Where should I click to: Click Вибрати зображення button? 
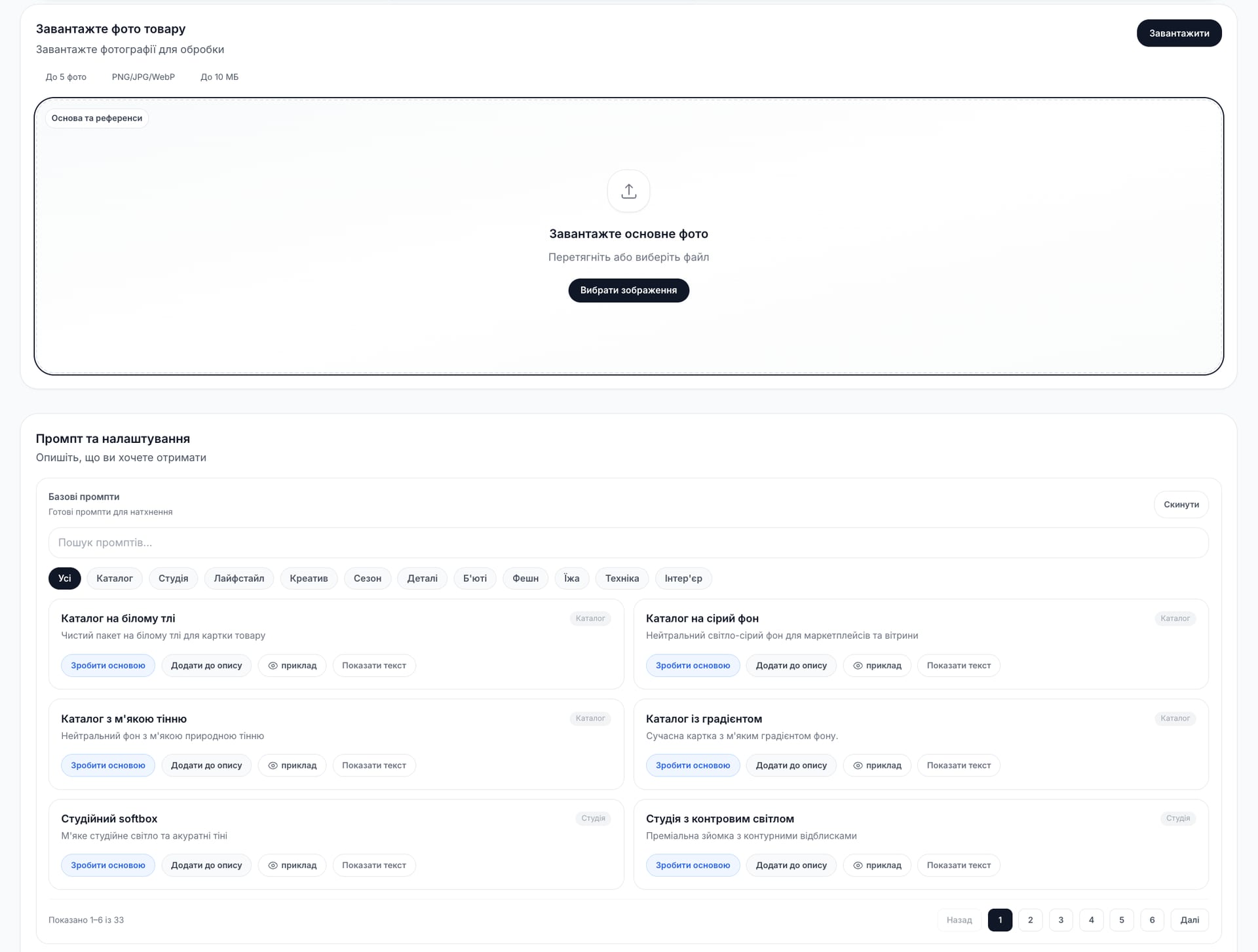[628, 290]
